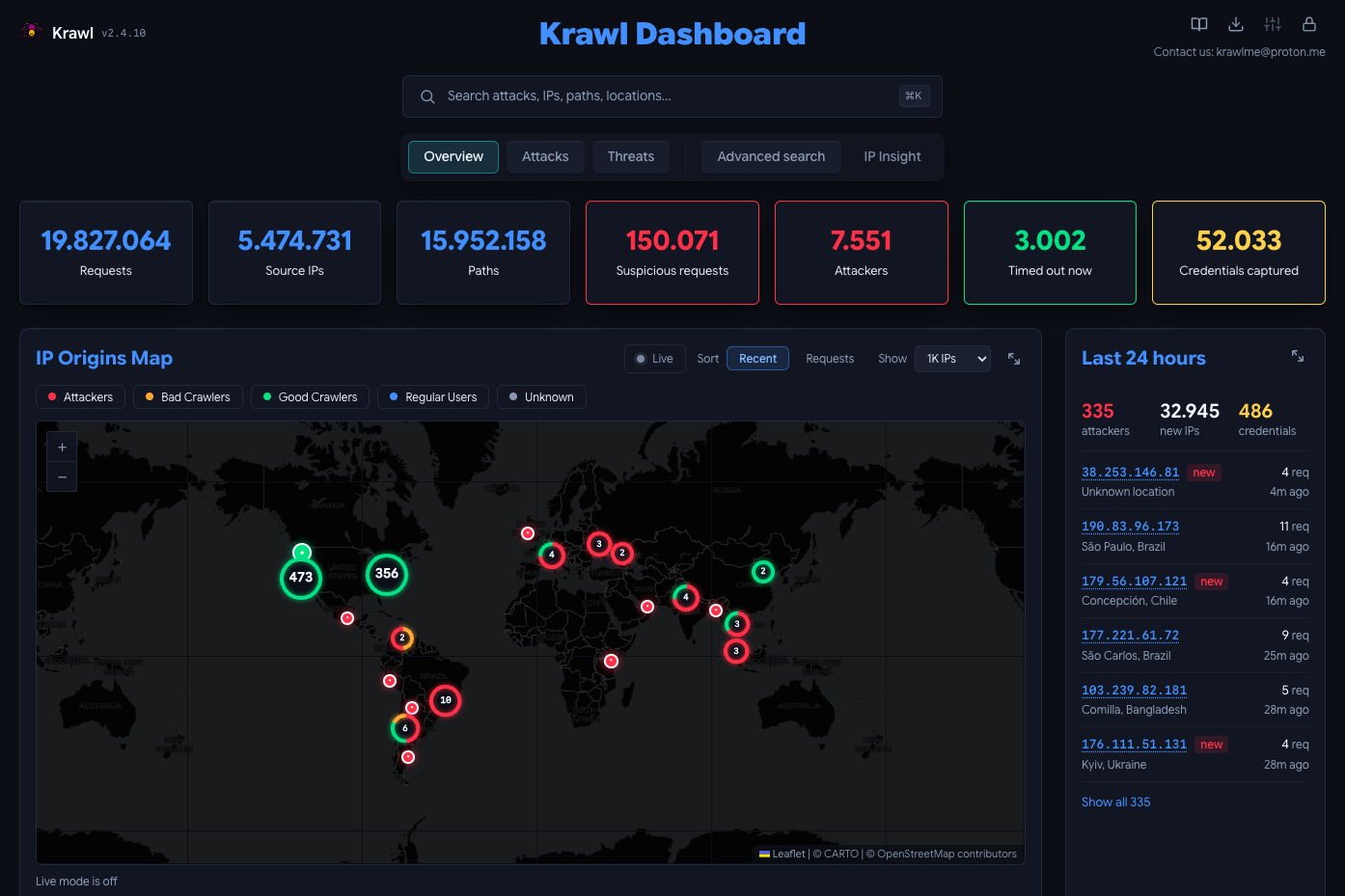Toggle Live mode on the map
The height and width of the screenshot is (896, 1345).
(655, 359)
